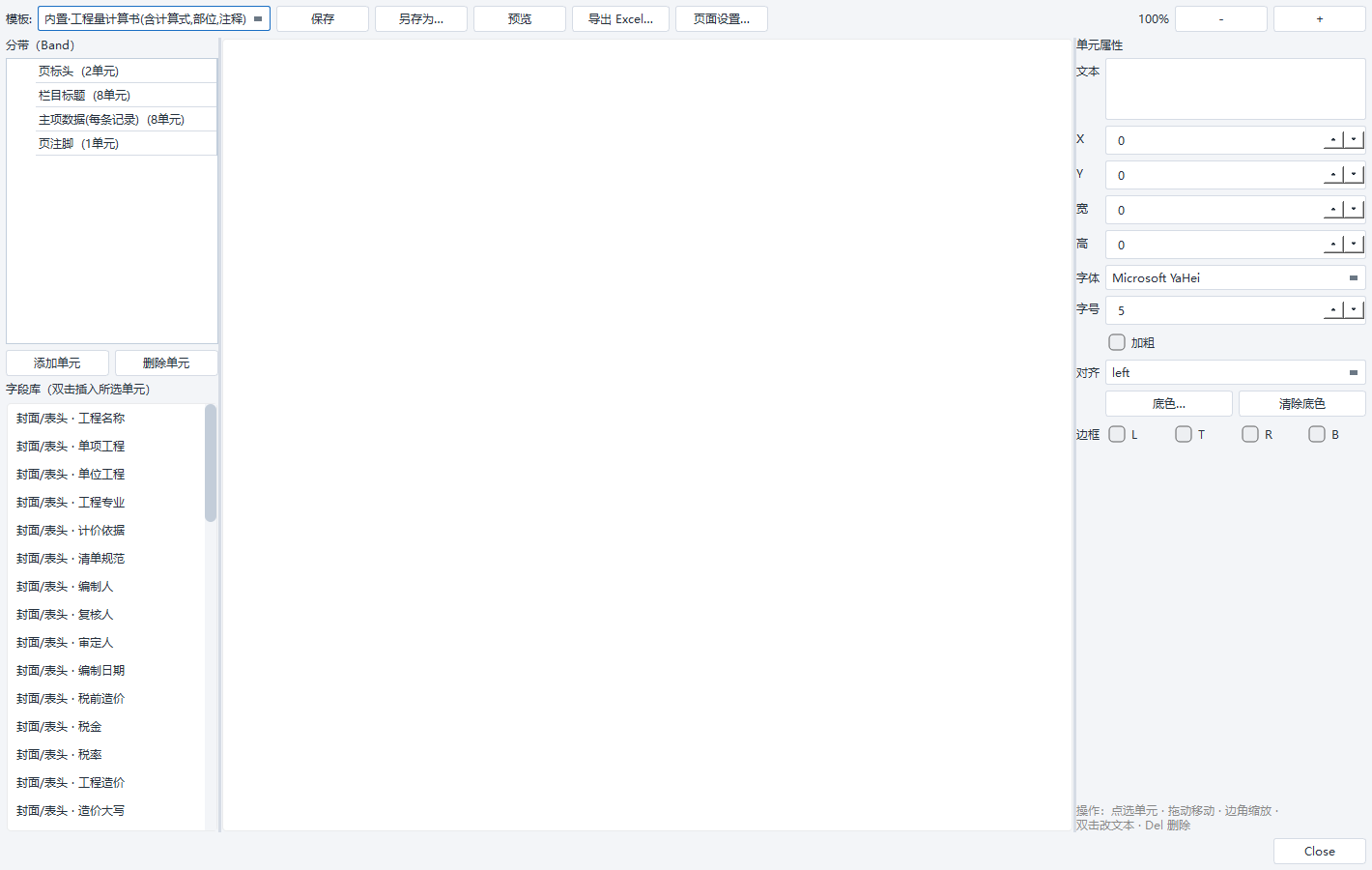Select field 封面/表头 · 清单规范
This screenshot has width=1372, height=870.
click(x=106, y=558)
